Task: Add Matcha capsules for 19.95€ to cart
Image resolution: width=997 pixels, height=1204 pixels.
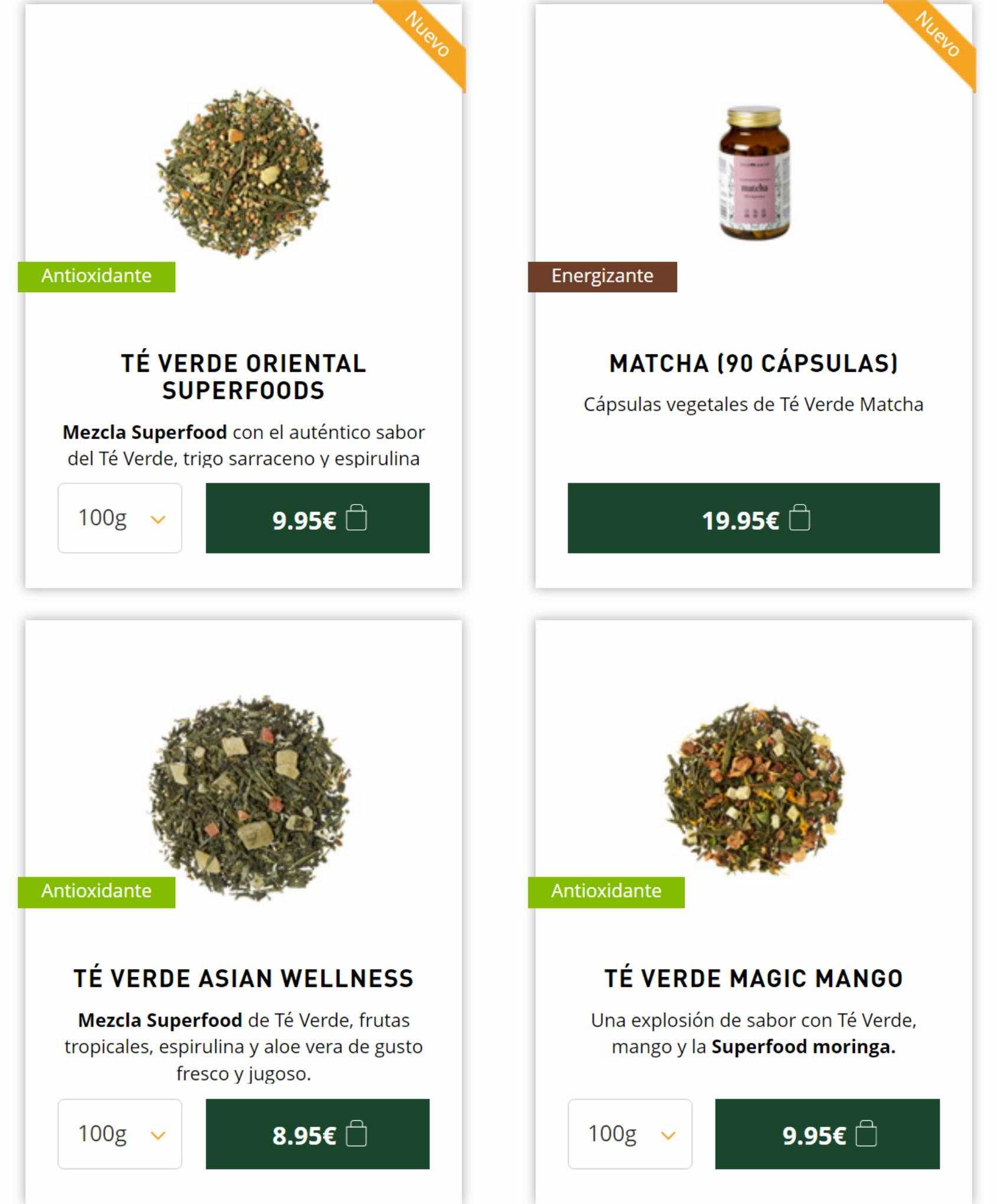Action: 754,518
